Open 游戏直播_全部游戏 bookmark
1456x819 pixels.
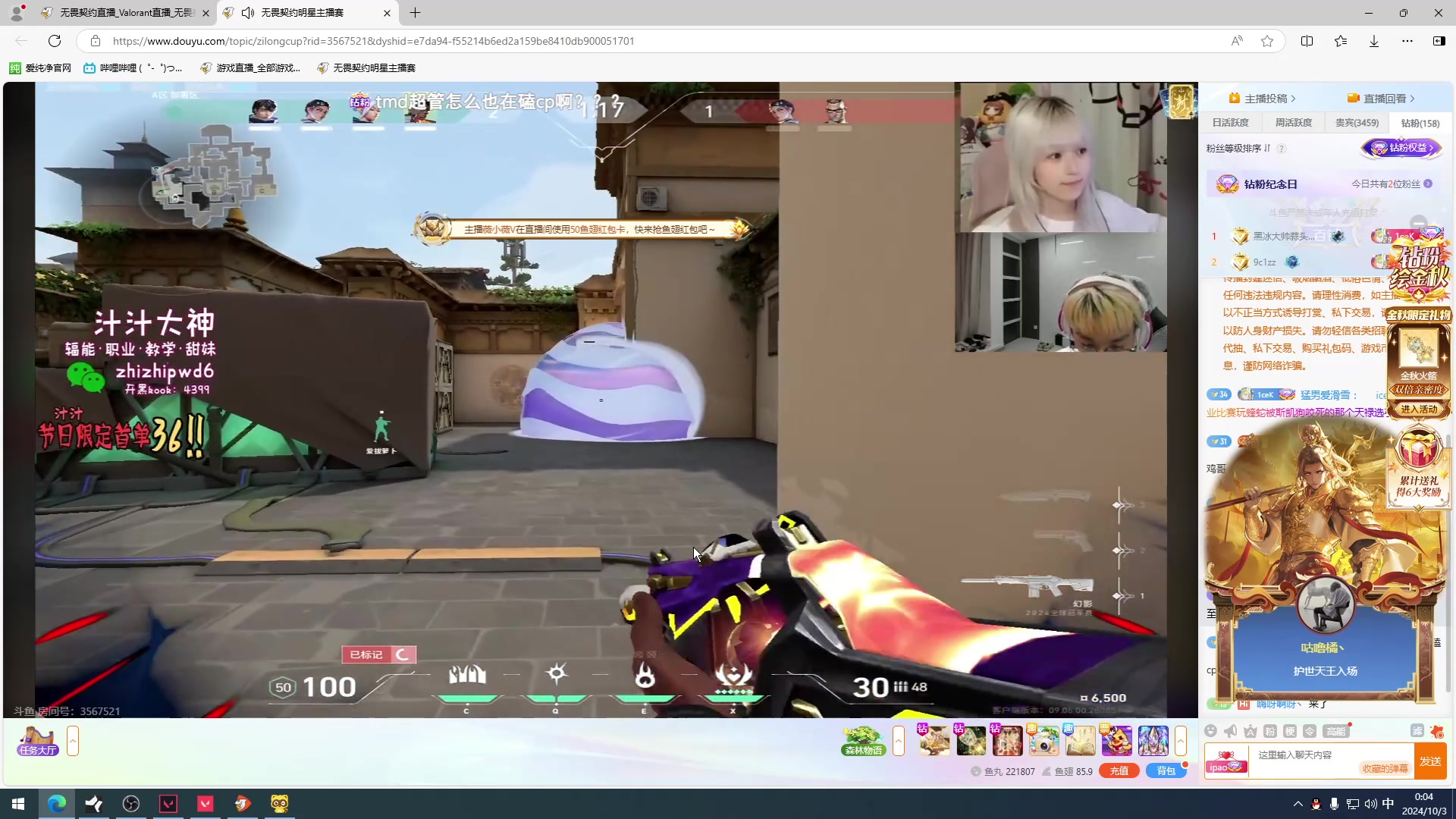tap(250, 68)
